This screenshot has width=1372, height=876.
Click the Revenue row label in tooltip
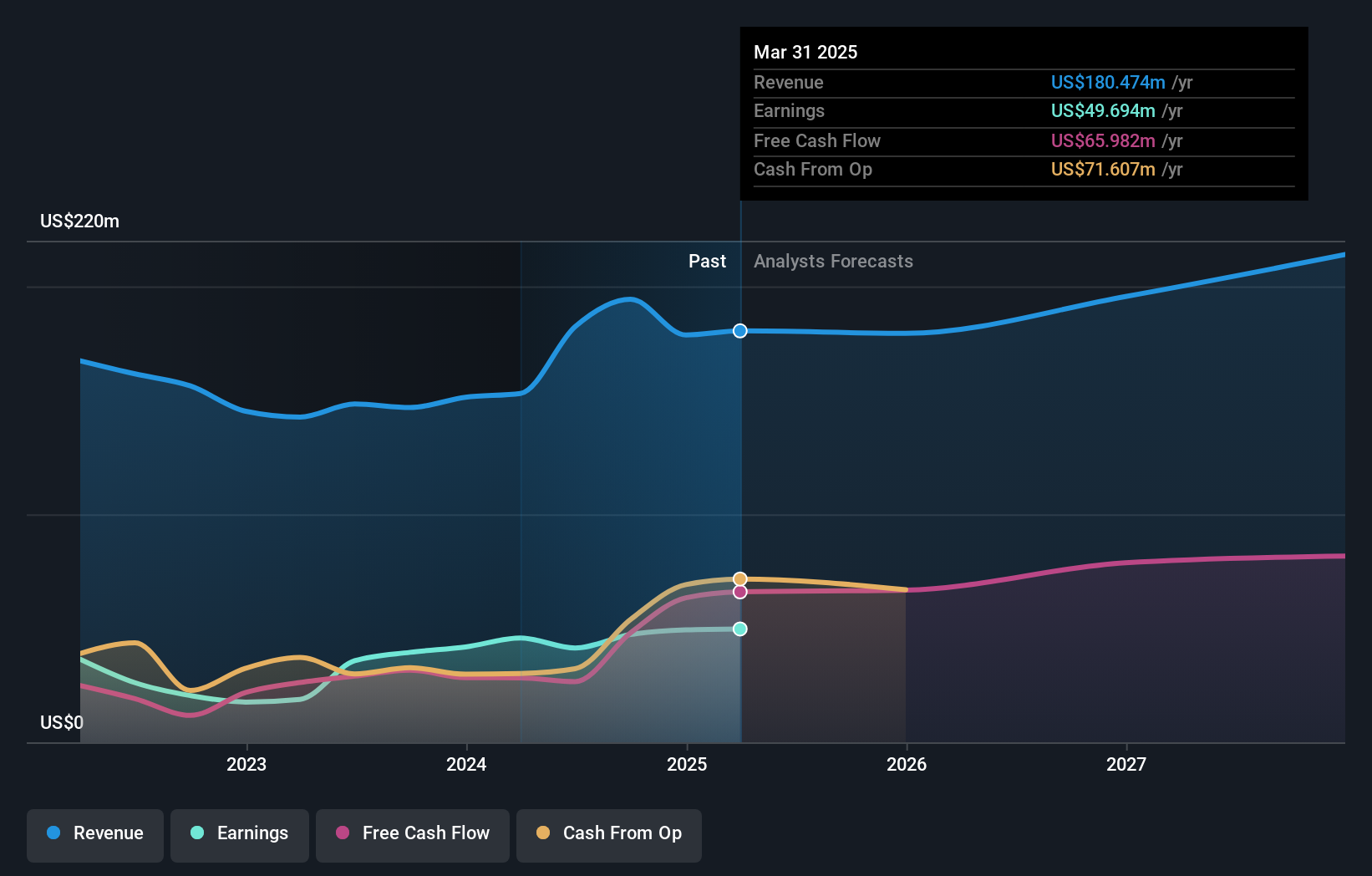[789, 83]
